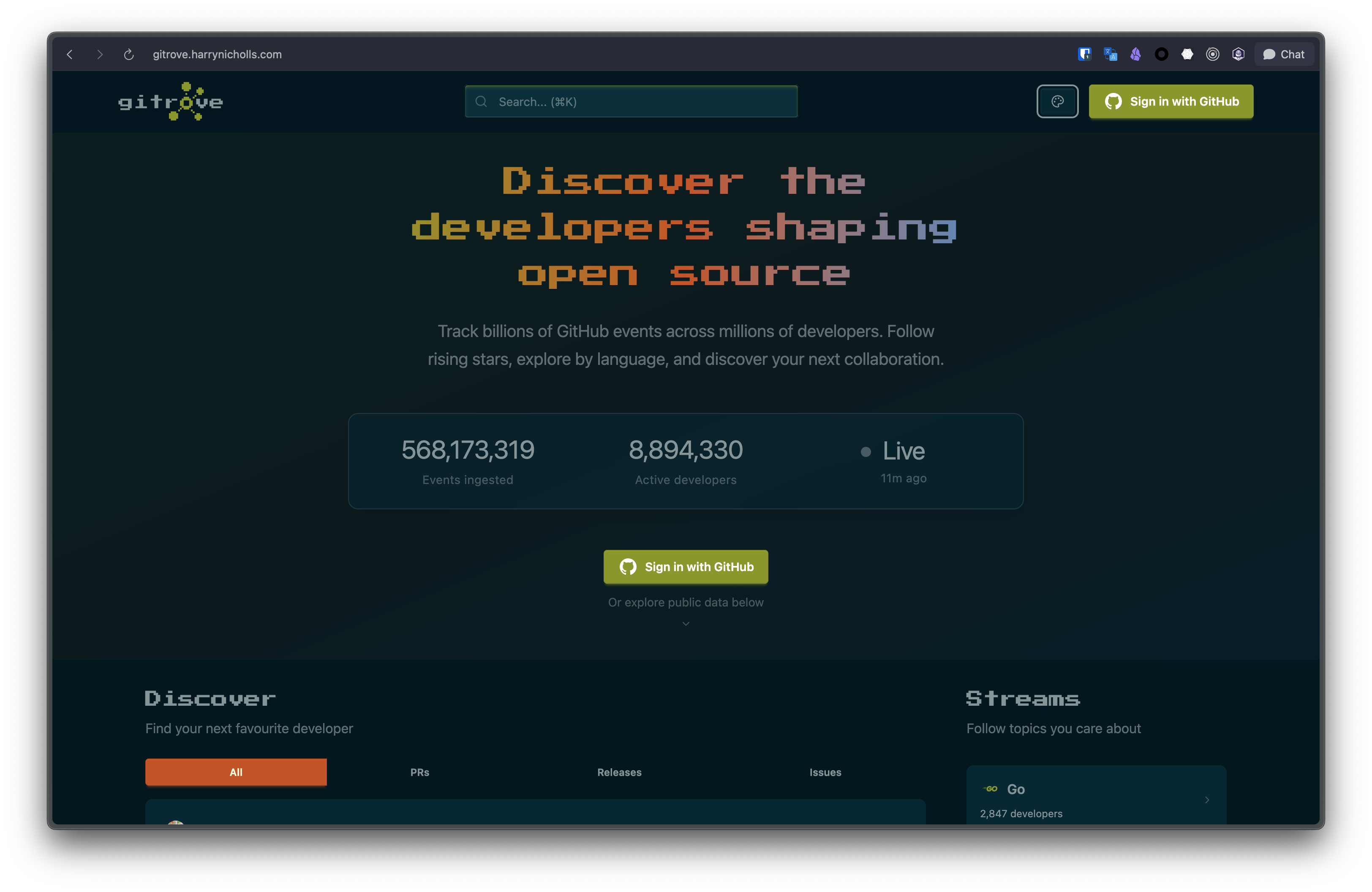Screen dimensions: 1372x892
Task: Open the browser Chat panel
Action: click(1284, 54)
